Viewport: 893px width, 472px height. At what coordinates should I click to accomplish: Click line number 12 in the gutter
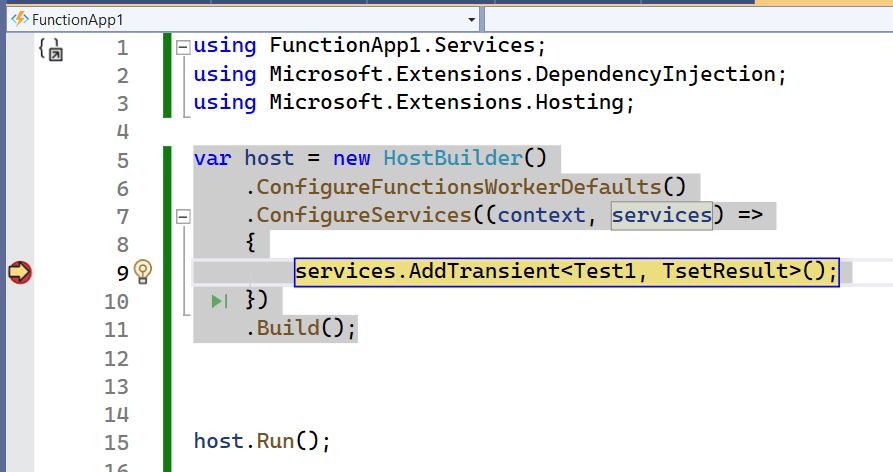(116, 359)
